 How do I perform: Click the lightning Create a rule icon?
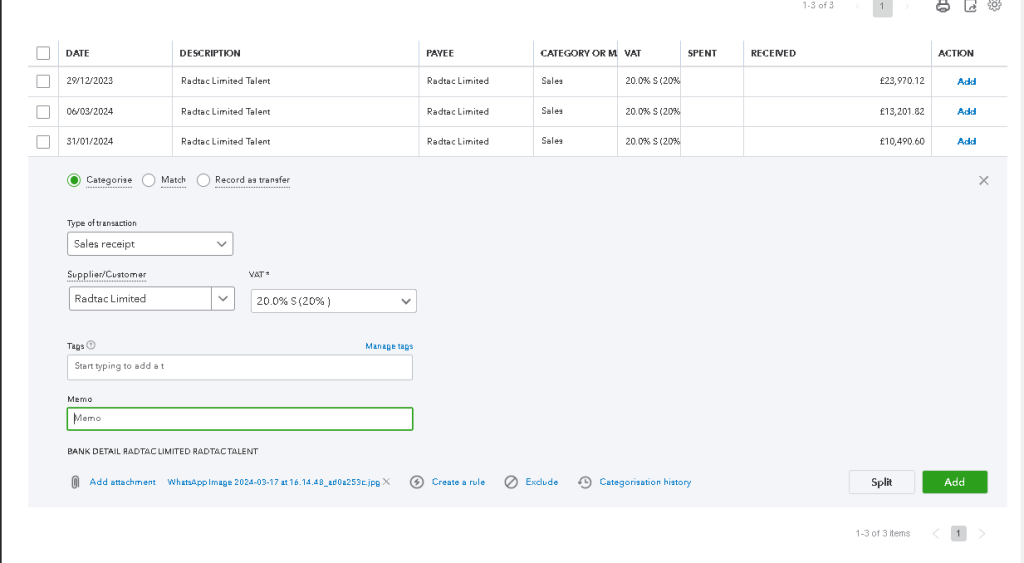pyautogui.click(x=417, y=482)
